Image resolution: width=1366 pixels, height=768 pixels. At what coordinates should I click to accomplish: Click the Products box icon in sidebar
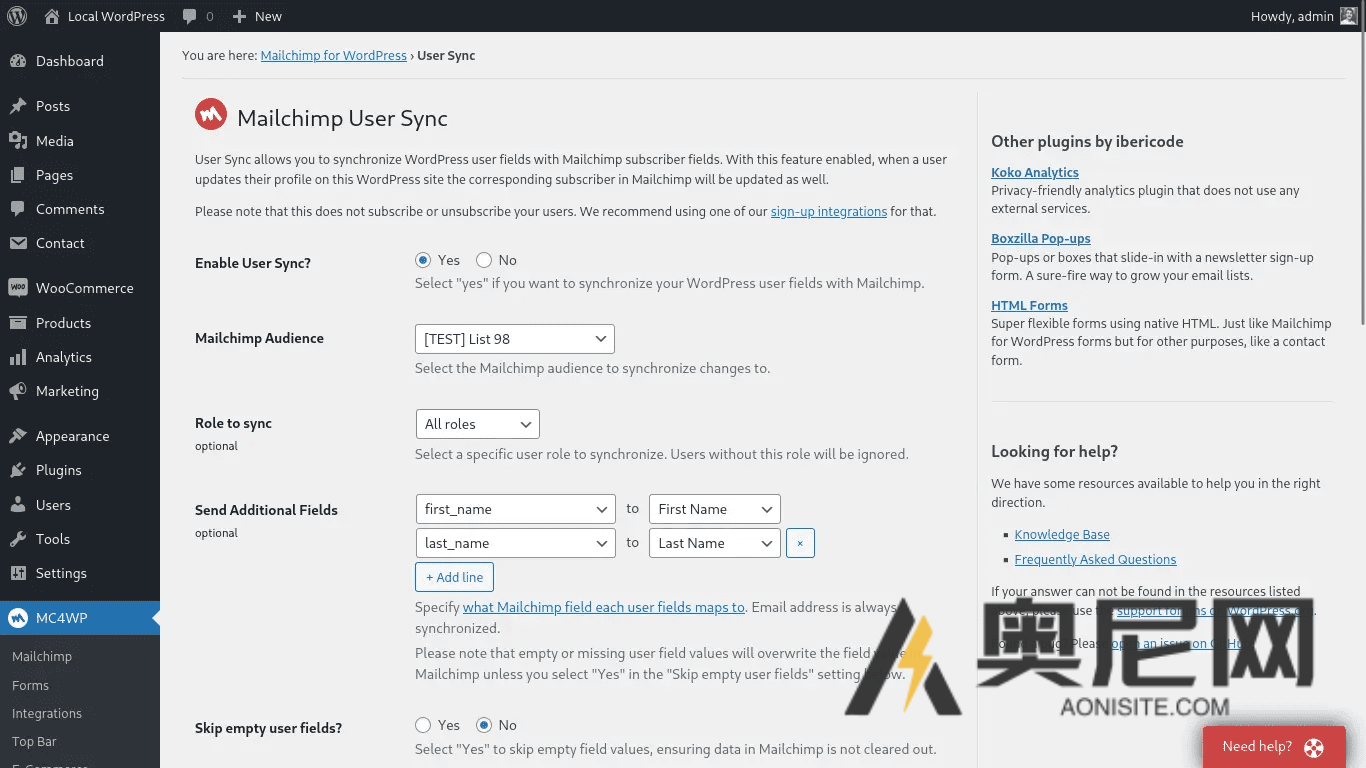coord(18,323)
